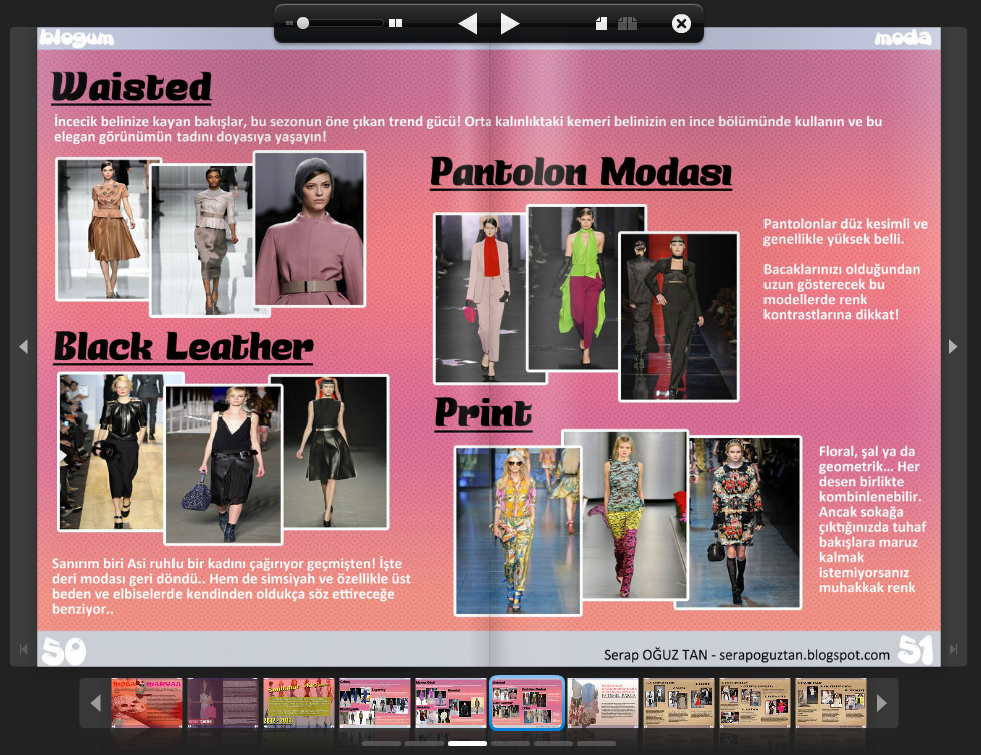The width and height of the screenshot is (981, 755).
Task: Click the last page indicator bar
Action: [596, 744]
